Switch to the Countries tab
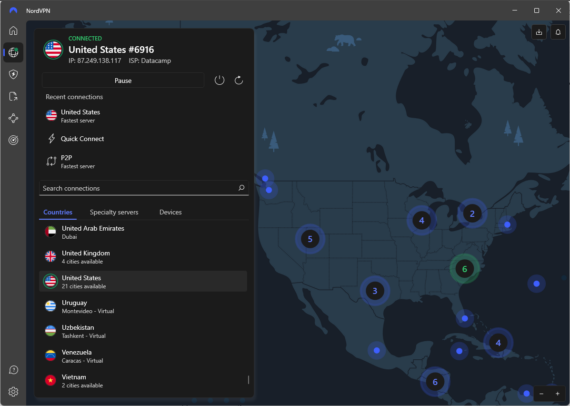 point(57,212)
